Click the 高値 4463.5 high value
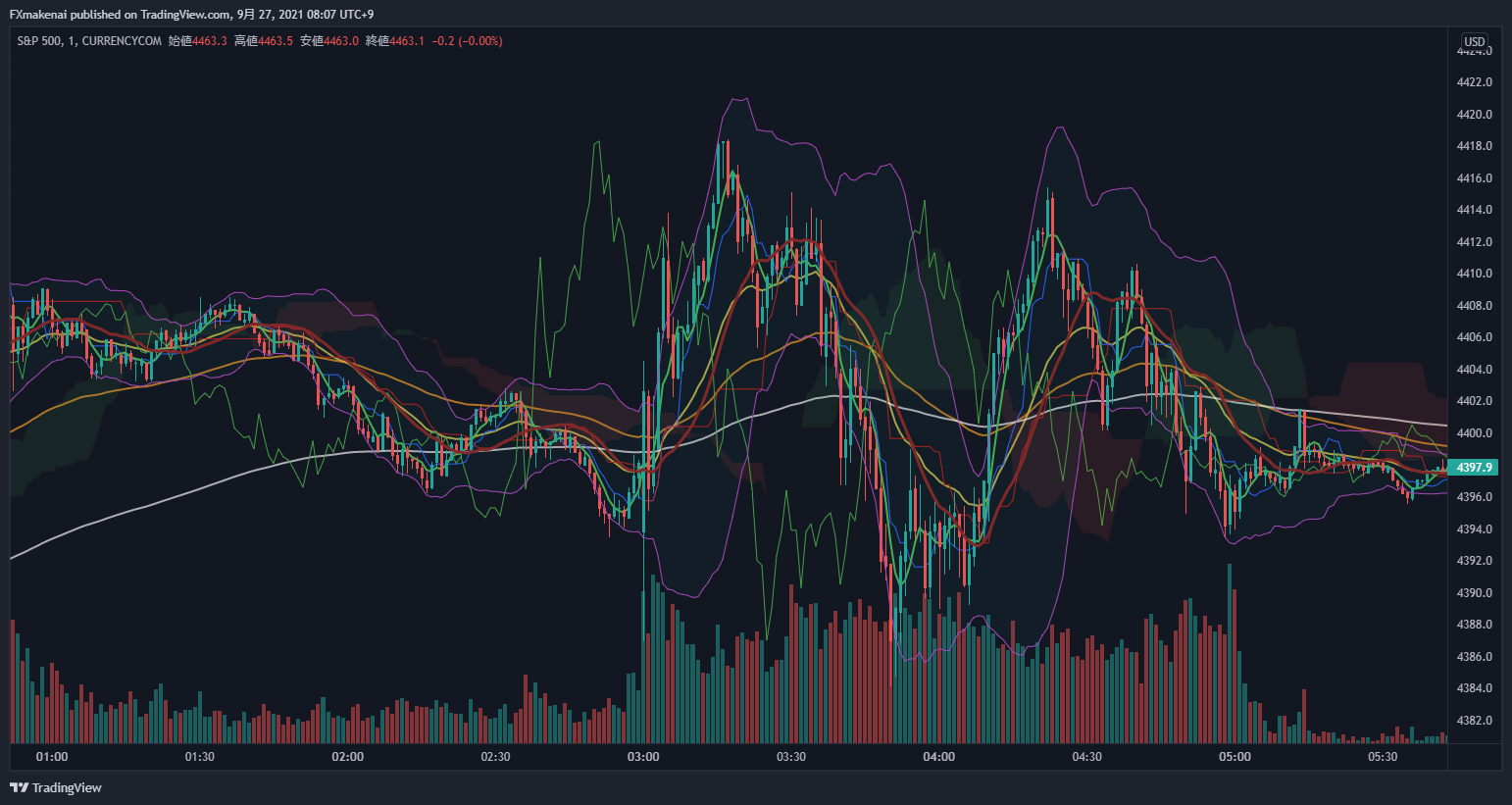Screen dimensions: 1512x805 coord(264,41)
